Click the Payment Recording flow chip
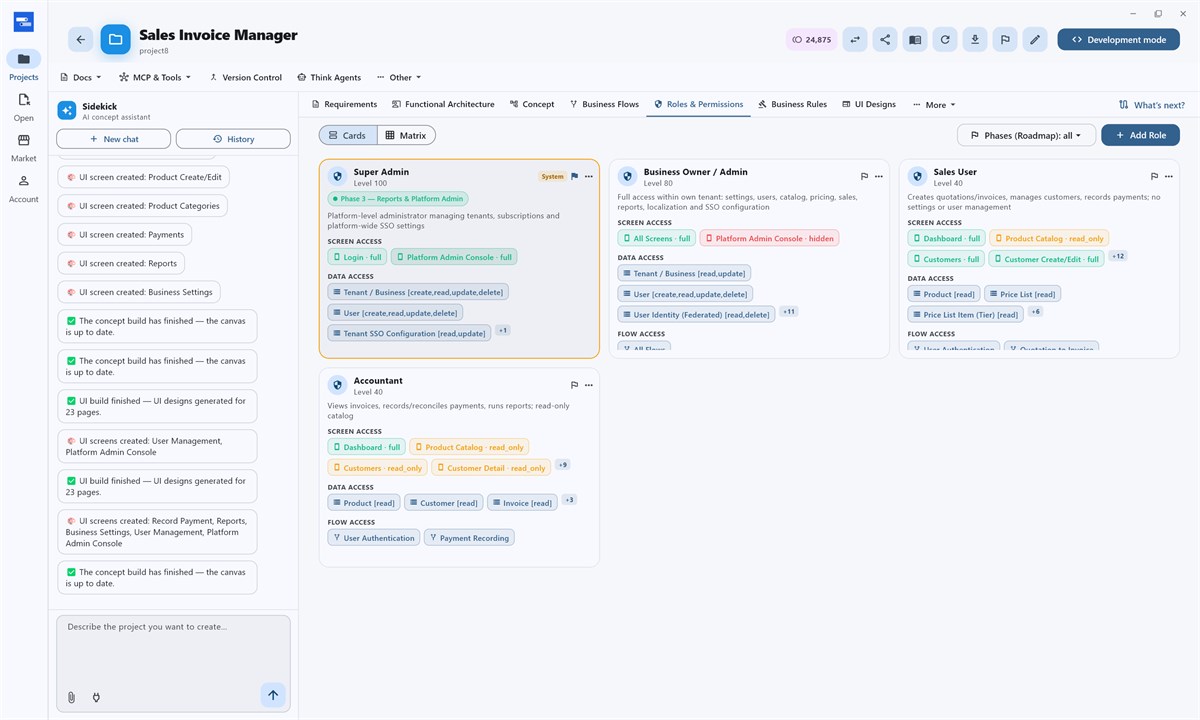The height and width of the screenshot is (720, 1200). tap(469, 537)
